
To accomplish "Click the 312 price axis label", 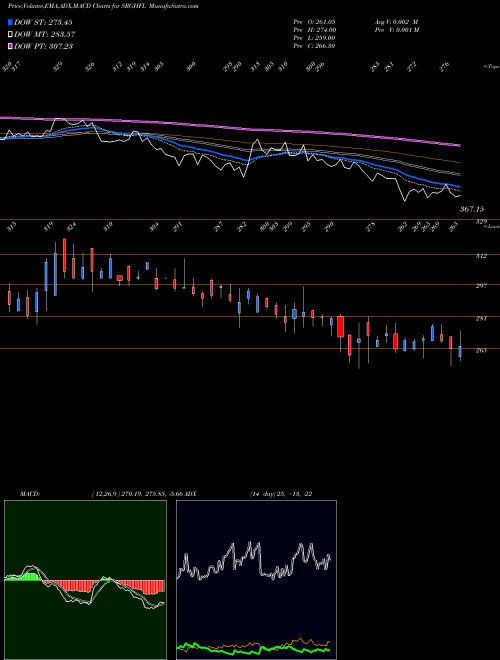I will (x=481, y=255).
